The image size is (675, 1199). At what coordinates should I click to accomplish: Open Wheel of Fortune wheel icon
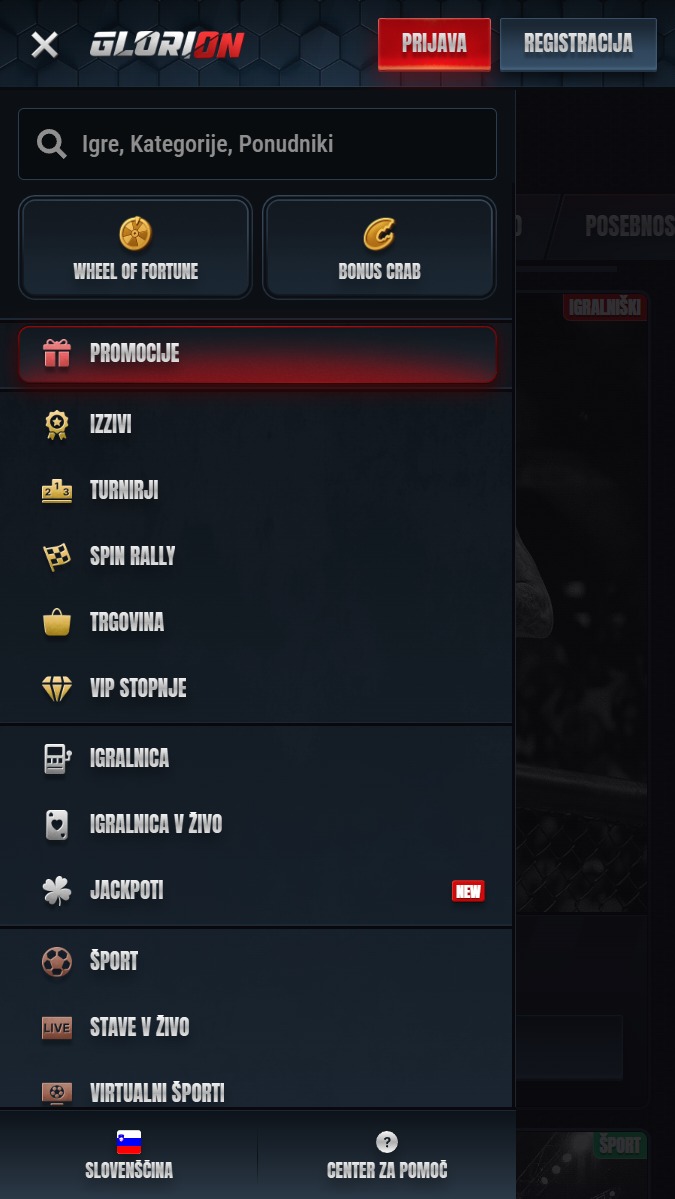pyautogui.click(x=135, y=233)
